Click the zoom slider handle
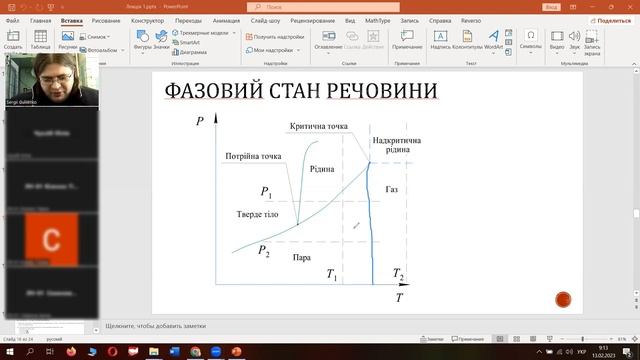Screen dimensions: 640x360 pos(582,339)
